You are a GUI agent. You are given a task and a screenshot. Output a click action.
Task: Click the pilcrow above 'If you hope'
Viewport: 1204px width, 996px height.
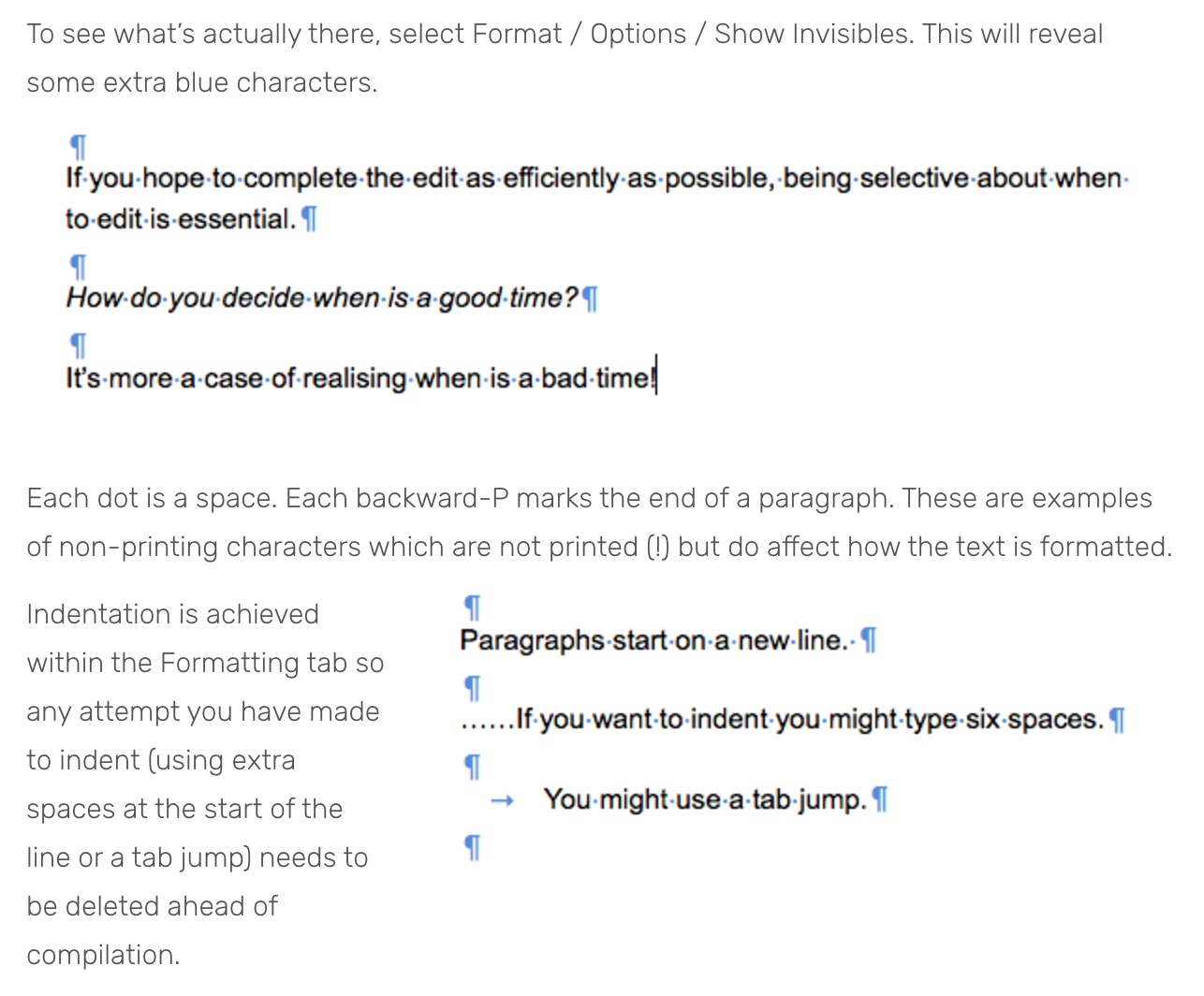pos(79,147)
